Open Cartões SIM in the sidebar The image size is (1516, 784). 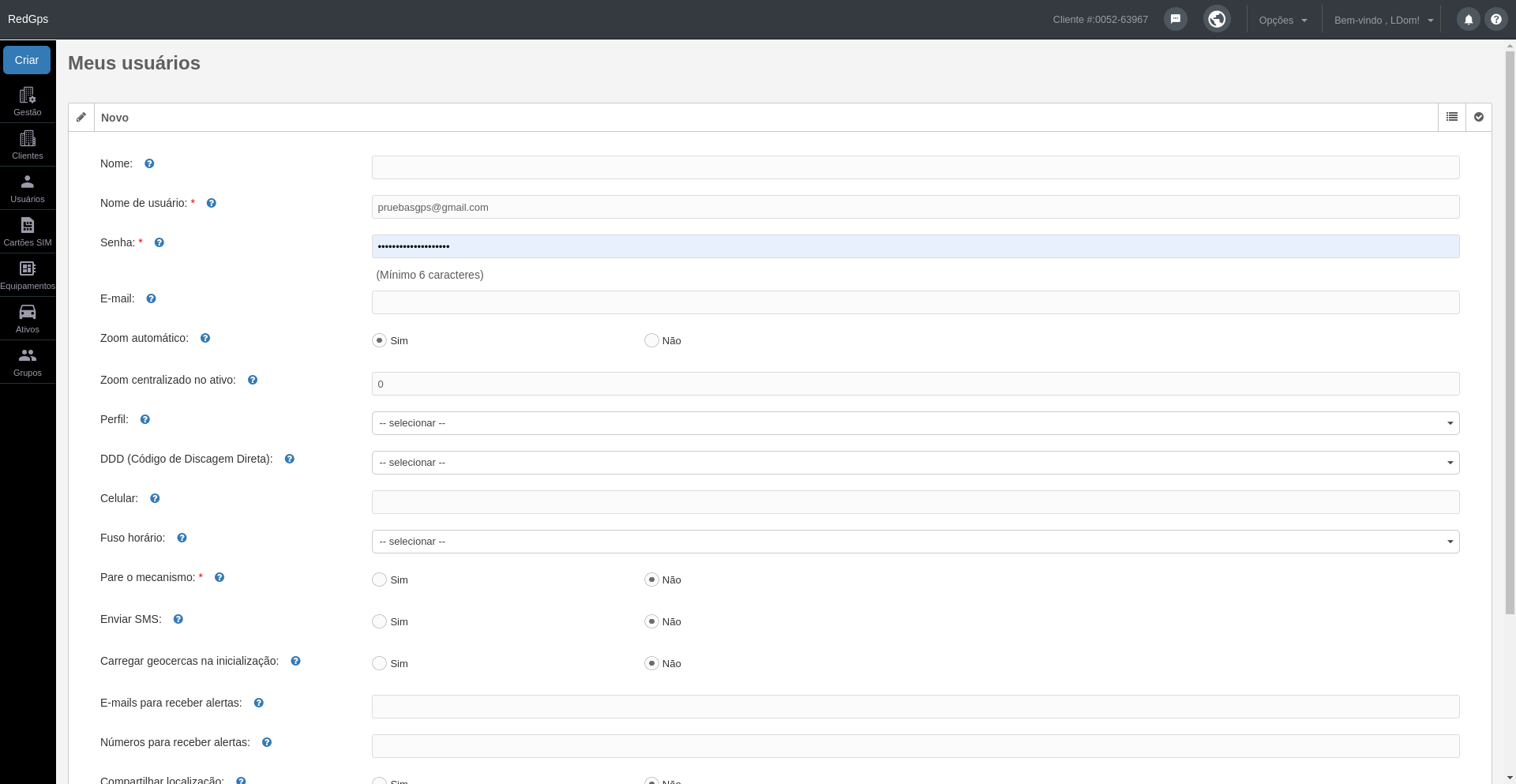[28, 231]
